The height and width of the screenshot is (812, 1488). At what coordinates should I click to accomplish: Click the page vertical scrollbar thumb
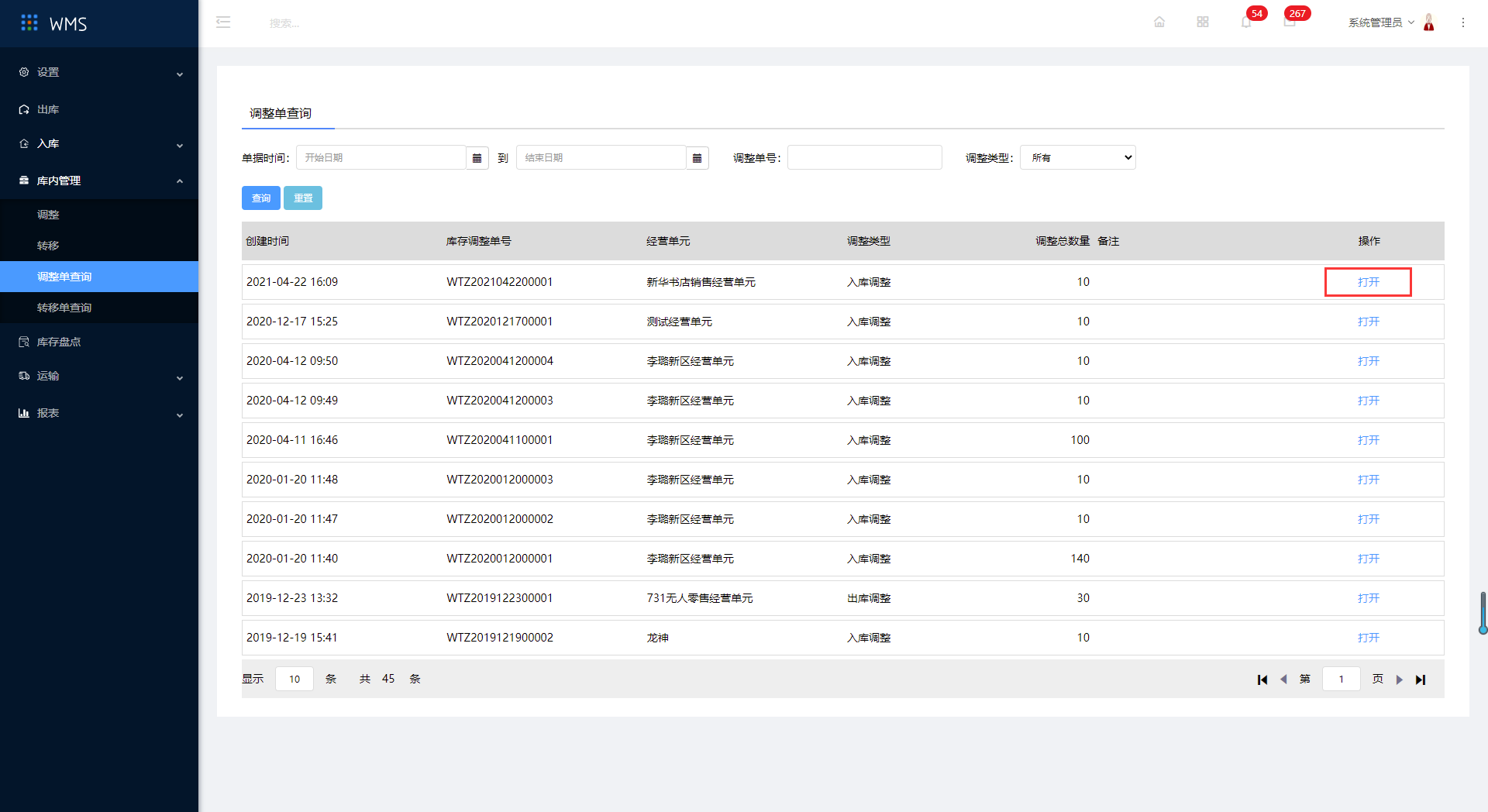(x=1483, y=613)
